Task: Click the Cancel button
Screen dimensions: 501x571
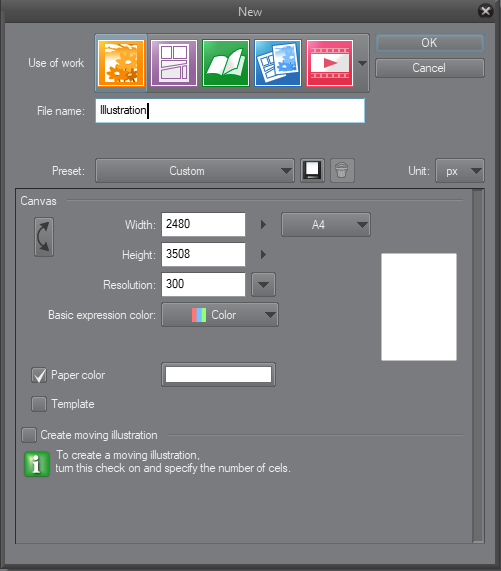Action: click(430, 68)
